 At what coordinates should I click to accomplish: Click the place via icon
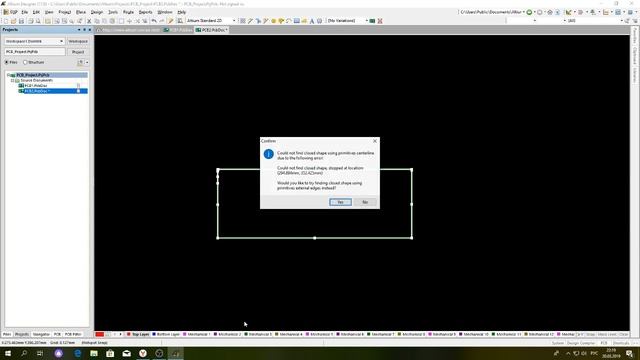(x=281, y=21)
